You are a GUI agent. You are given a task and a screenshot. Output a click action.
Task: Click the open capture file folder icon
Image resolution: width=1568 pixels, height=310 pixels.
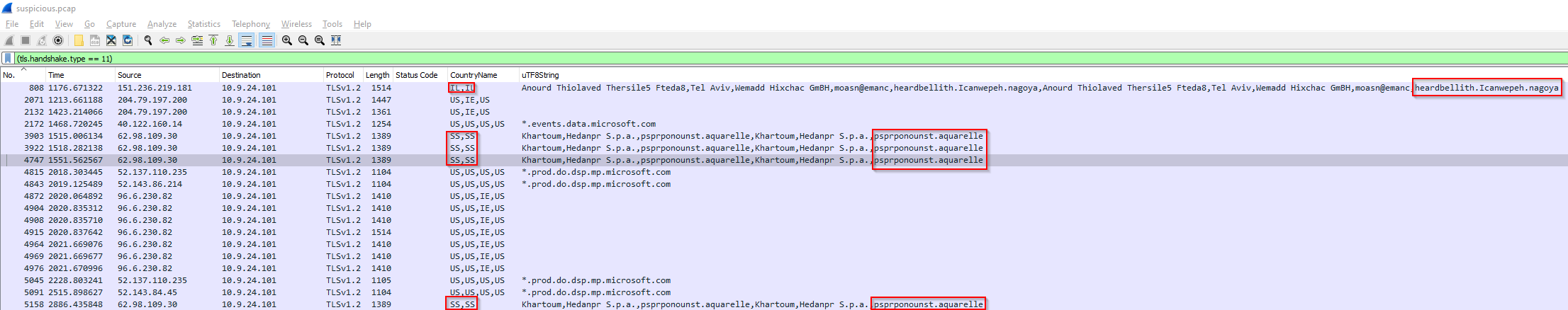79,40
